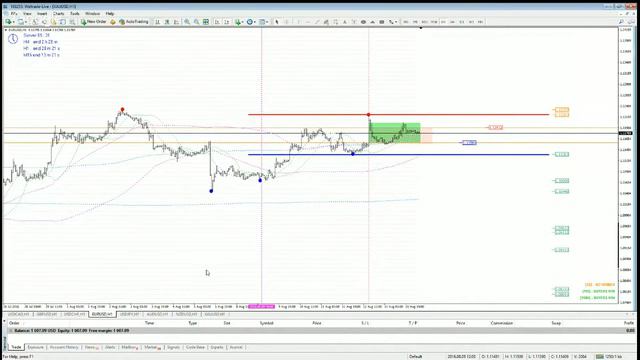Select the Ellipse drawing tool
This screenshot has width=640, height=360.
pyautogui.click(x=363, y=22)
